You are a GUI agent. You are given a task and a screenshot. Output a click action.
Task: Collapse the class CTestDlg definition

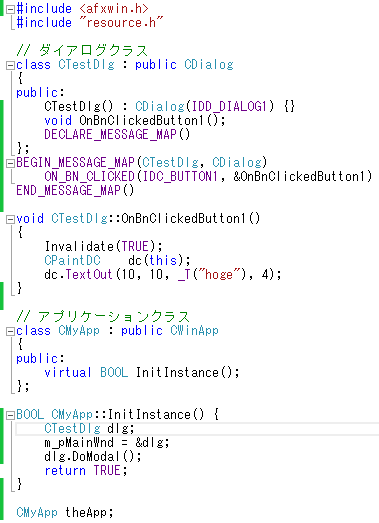(x=10, y=65)
